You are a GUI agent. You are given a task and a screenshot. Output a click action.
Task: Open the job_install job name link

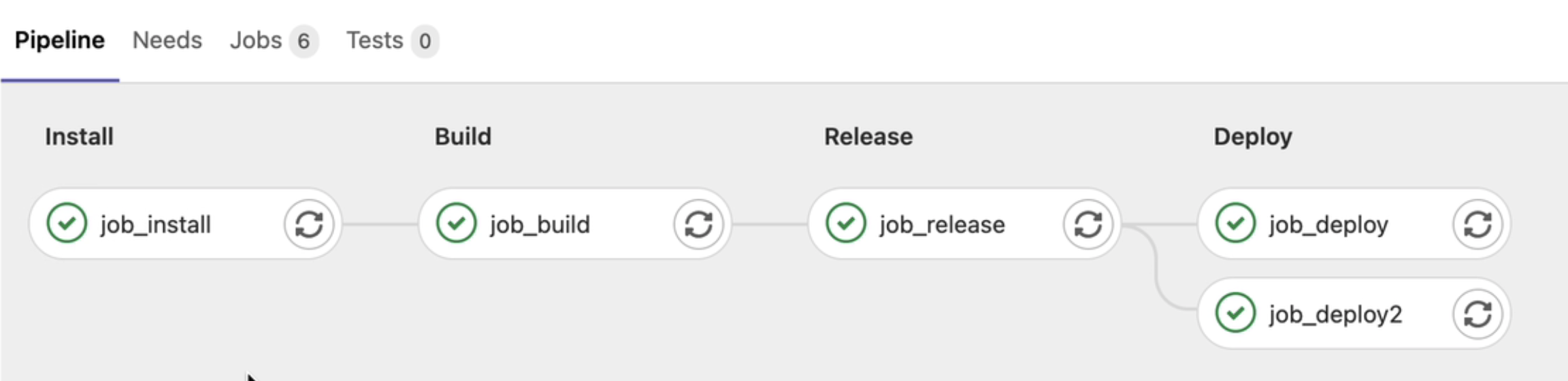(x=155, y=225)
